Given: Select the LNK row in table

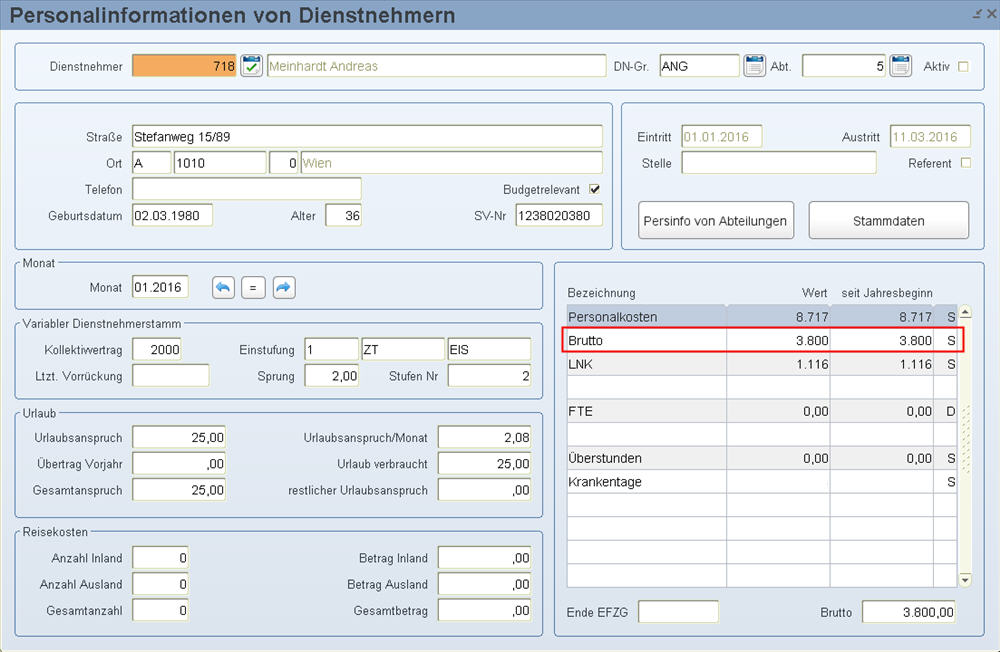Looking at the screenshot, I should coord(761,364).
